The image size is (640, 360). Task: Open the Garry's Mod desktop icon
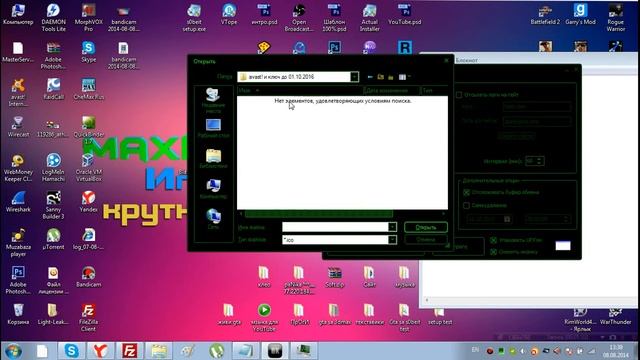[580, 15]
